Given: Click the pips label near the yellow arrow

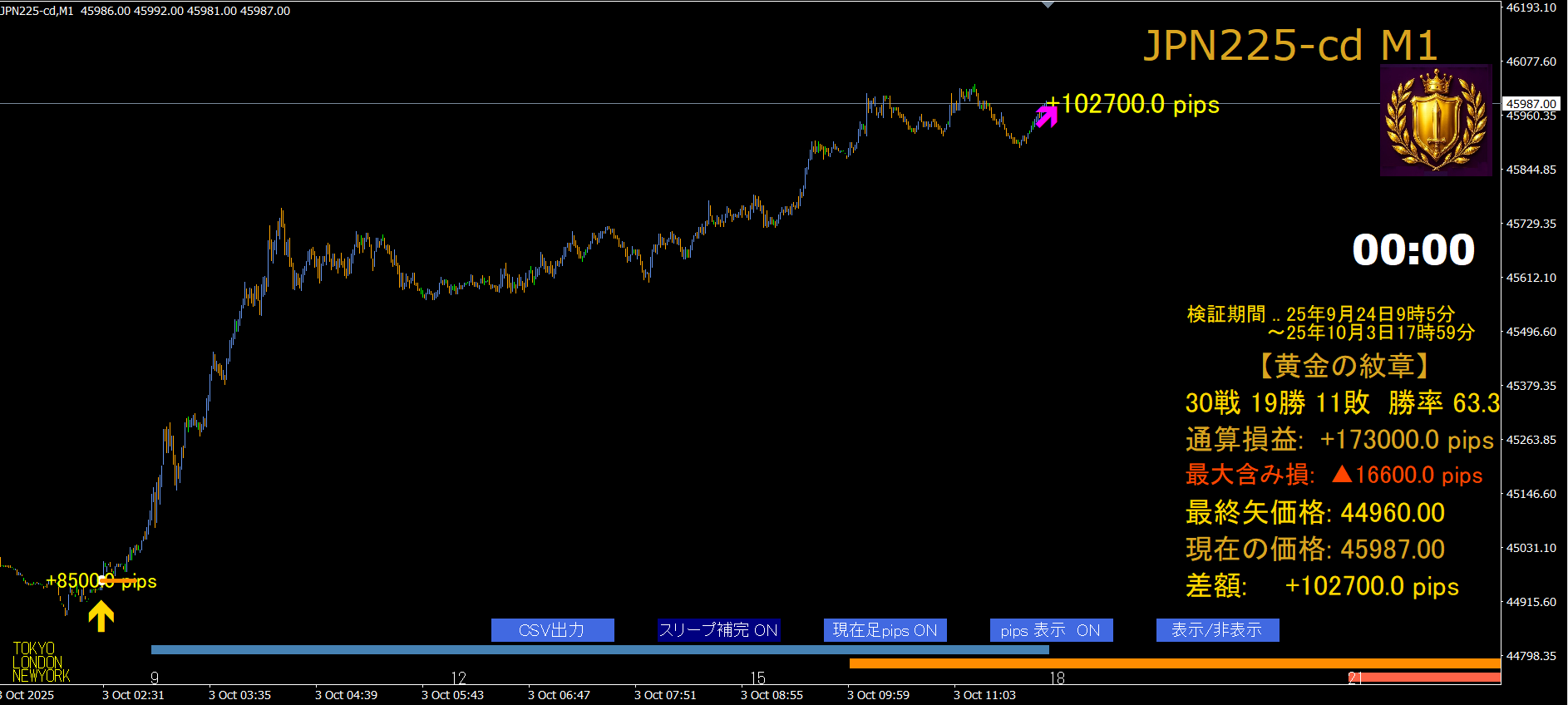Looking at the screenshot, I should tap(101, 581).
